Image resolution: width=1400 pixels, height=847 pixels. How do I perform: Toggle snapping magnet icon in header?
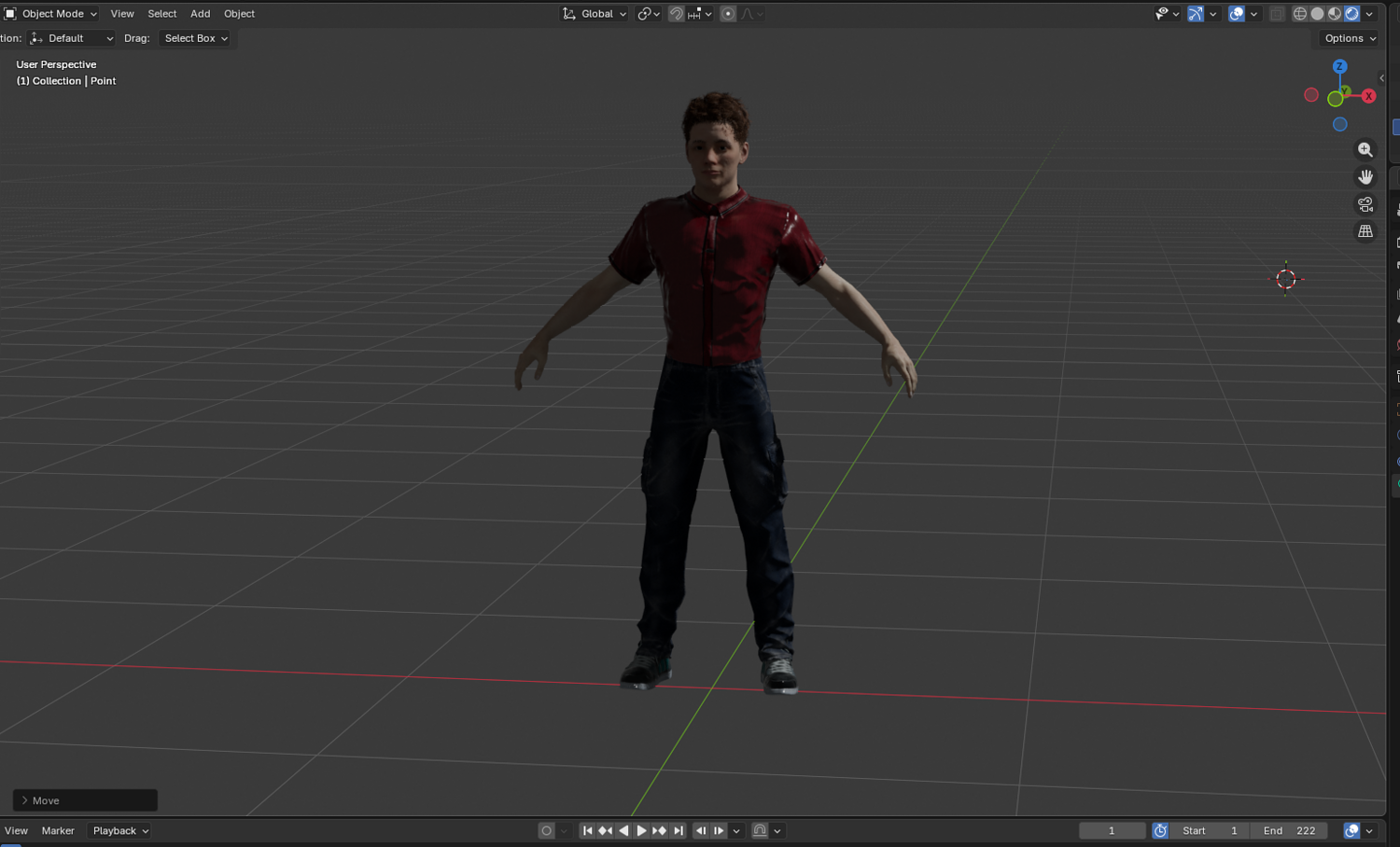pos(677,14)
